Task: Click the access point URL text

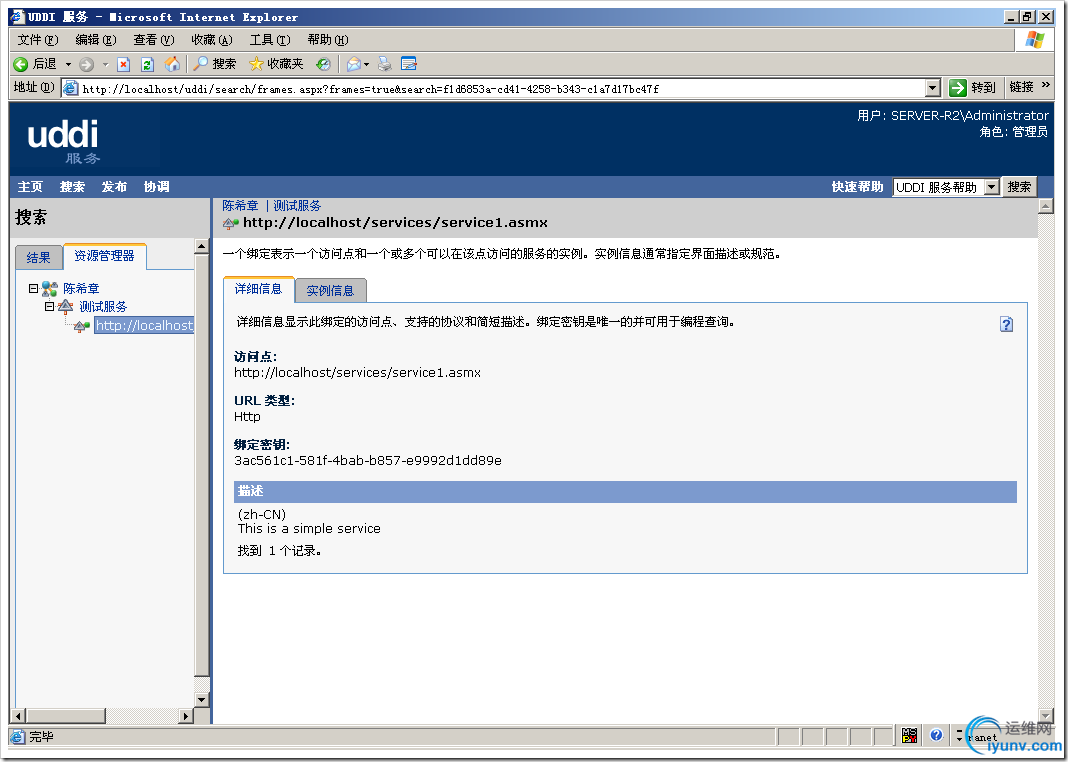Action: point(358,373)
